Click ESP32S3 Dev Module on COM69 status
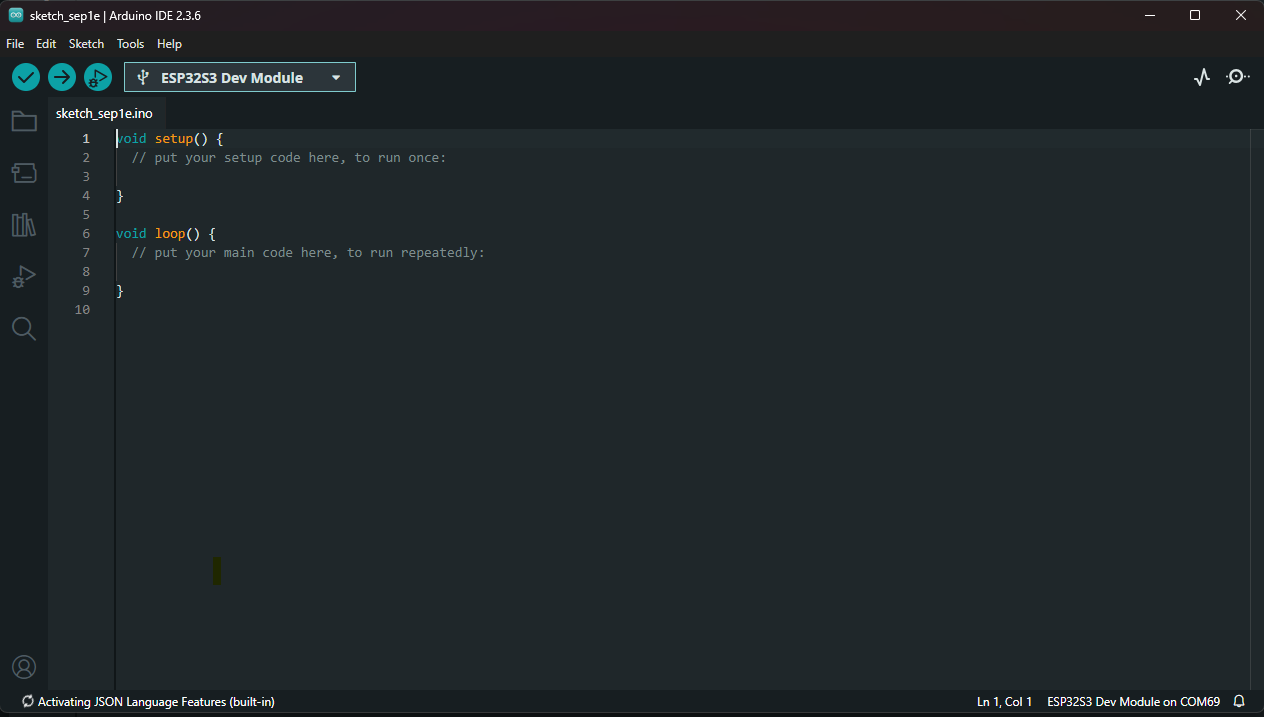 [x=1133, y=702]
